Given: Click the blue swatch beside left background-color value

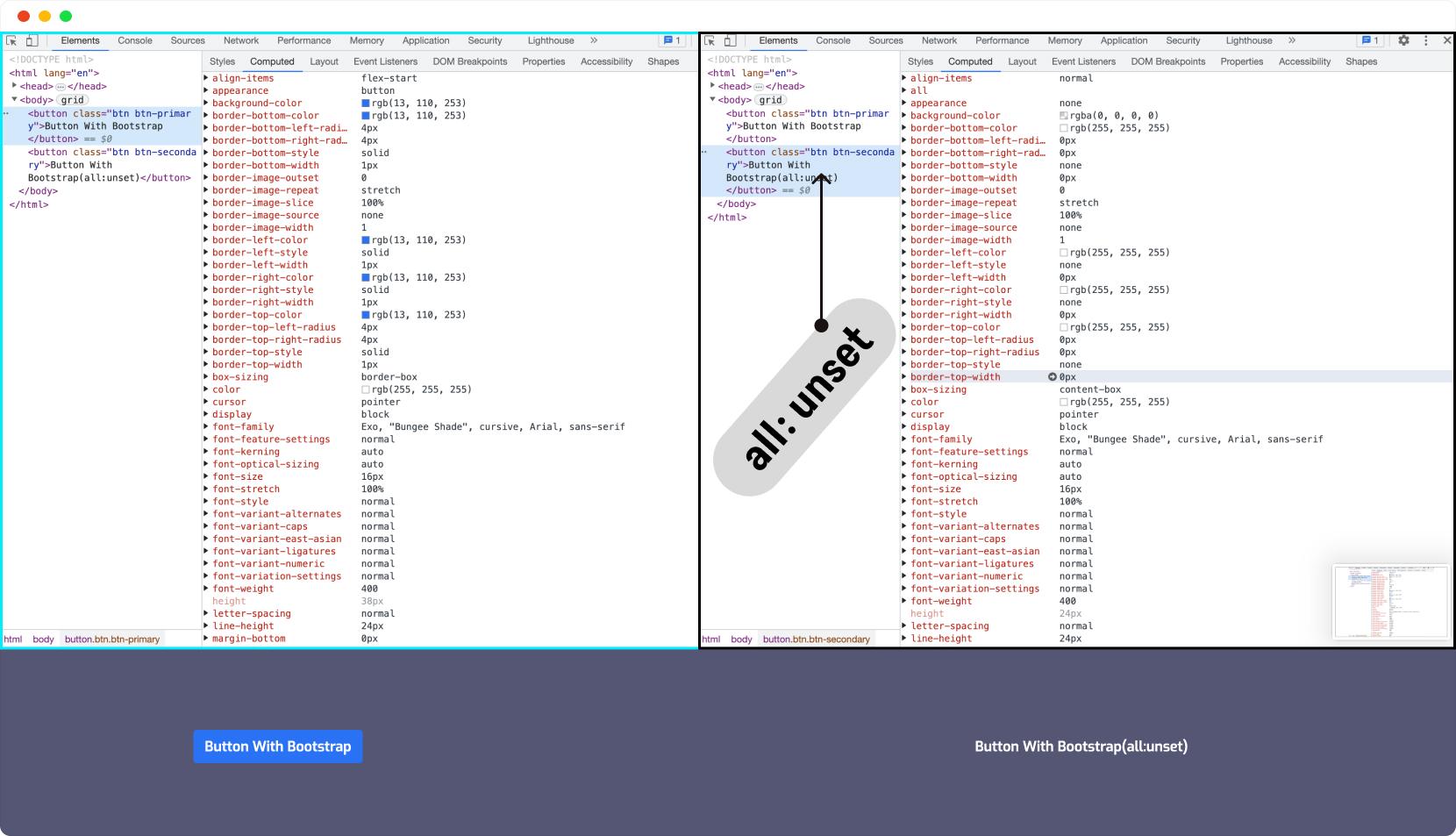Looking at the screenshot, I should pos(366,104).
